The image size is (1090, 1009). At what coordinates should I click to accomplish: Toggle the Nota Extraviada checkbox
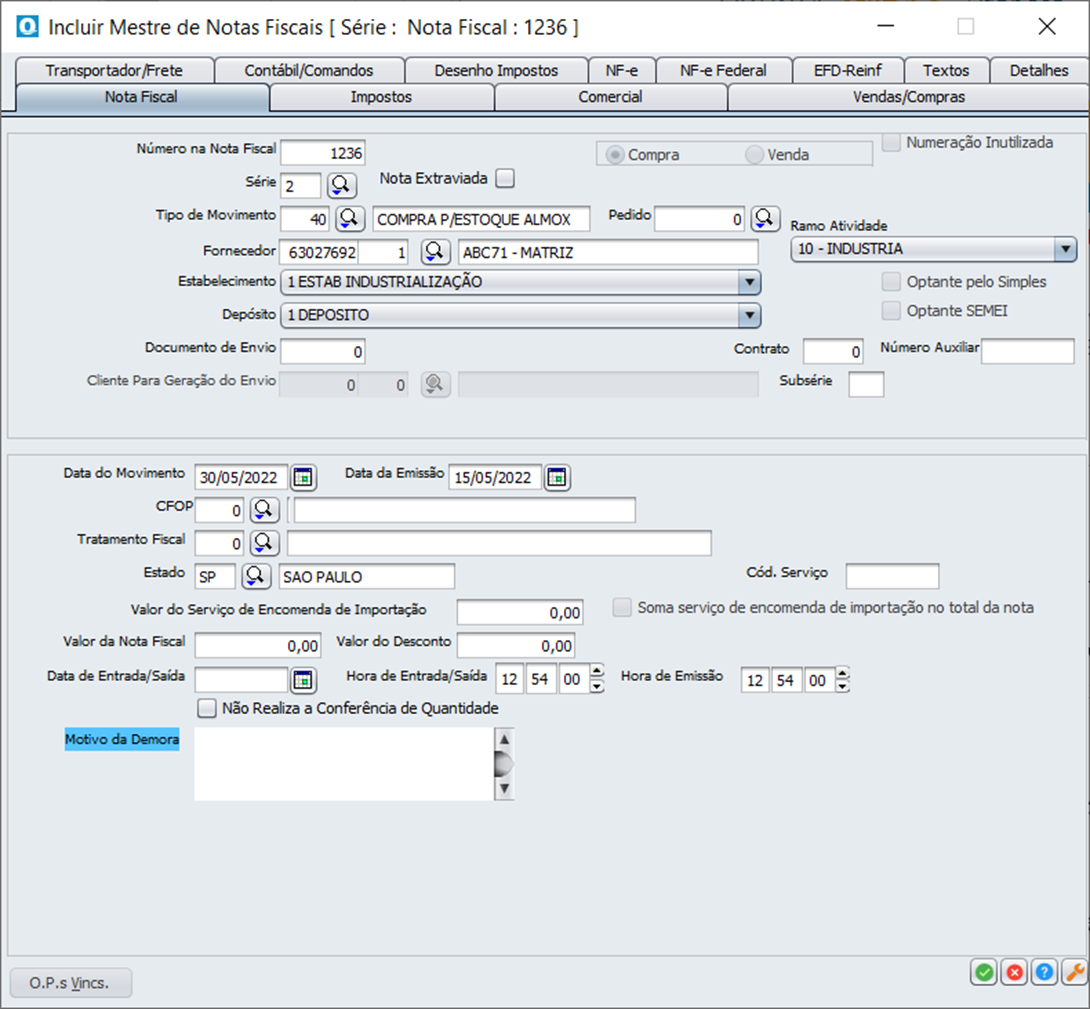pos(505,179)
